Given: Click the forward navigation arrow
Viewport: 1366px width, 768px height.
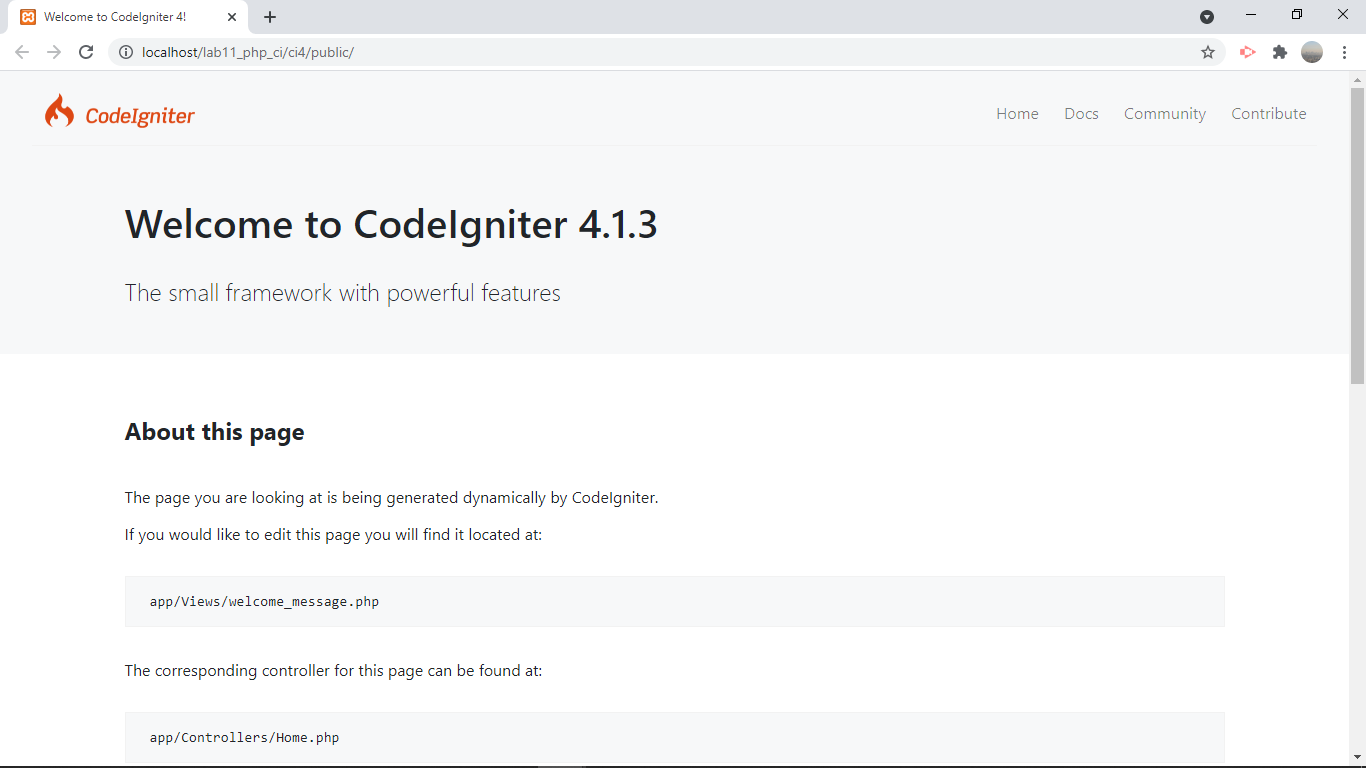Looking at the screenshot, I should click(54, 52).
